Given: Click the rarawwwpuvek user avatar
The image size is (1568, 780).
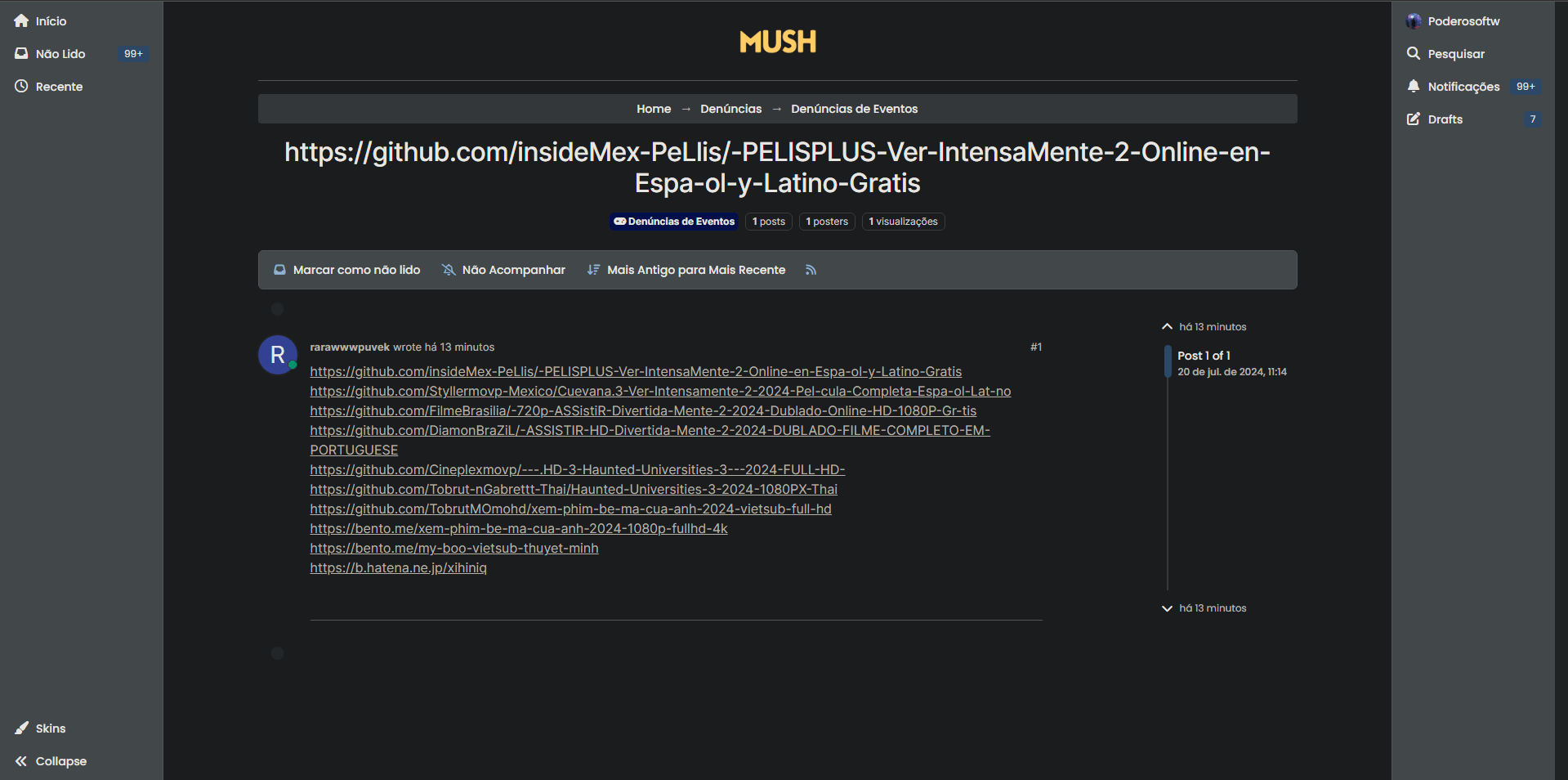Looking at the screenshot, I should pyautogui.click(x=278, y=355).
